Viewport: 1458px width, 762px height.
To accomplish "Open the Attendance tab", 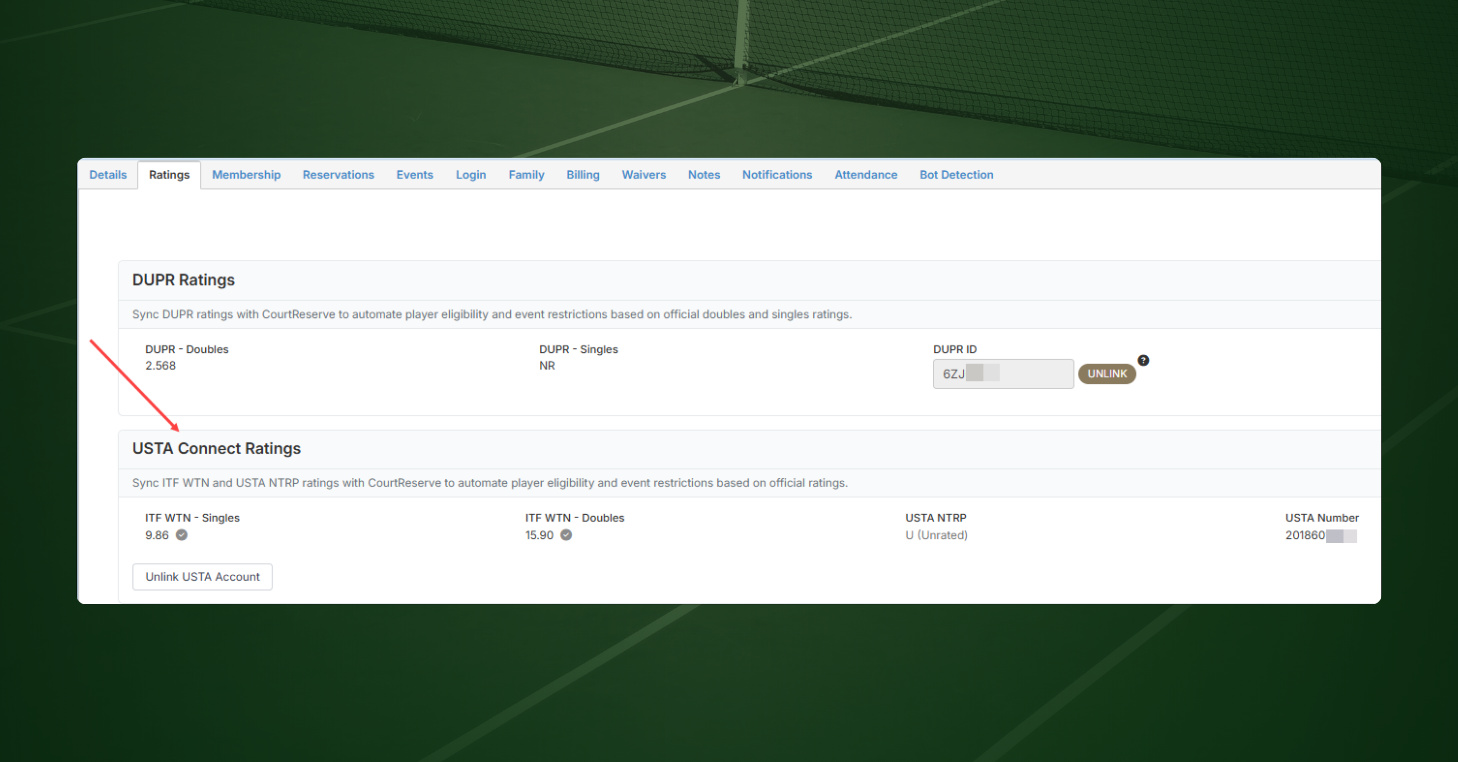I will 866,175.
